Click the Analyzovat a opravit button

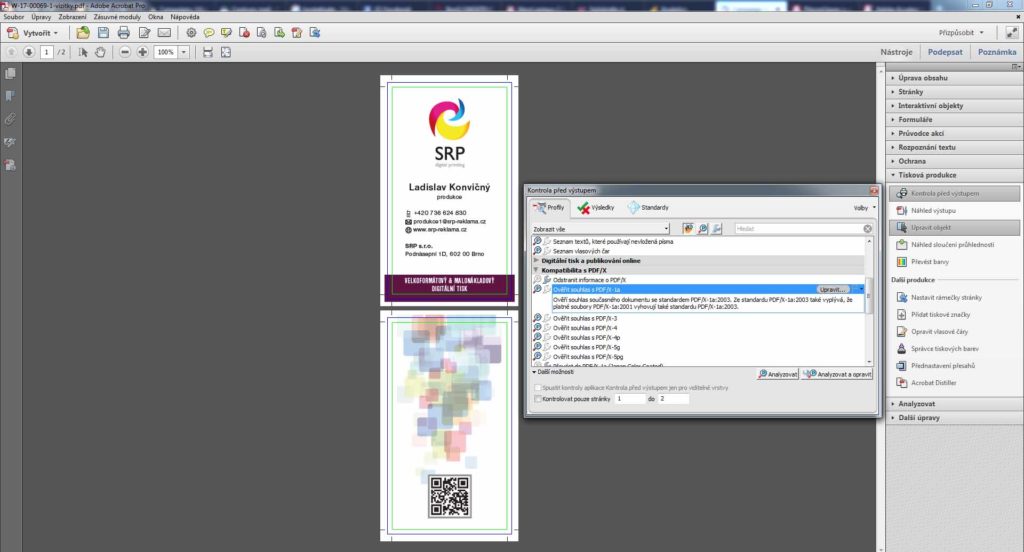pyautogui.click(x=838, y=374)
